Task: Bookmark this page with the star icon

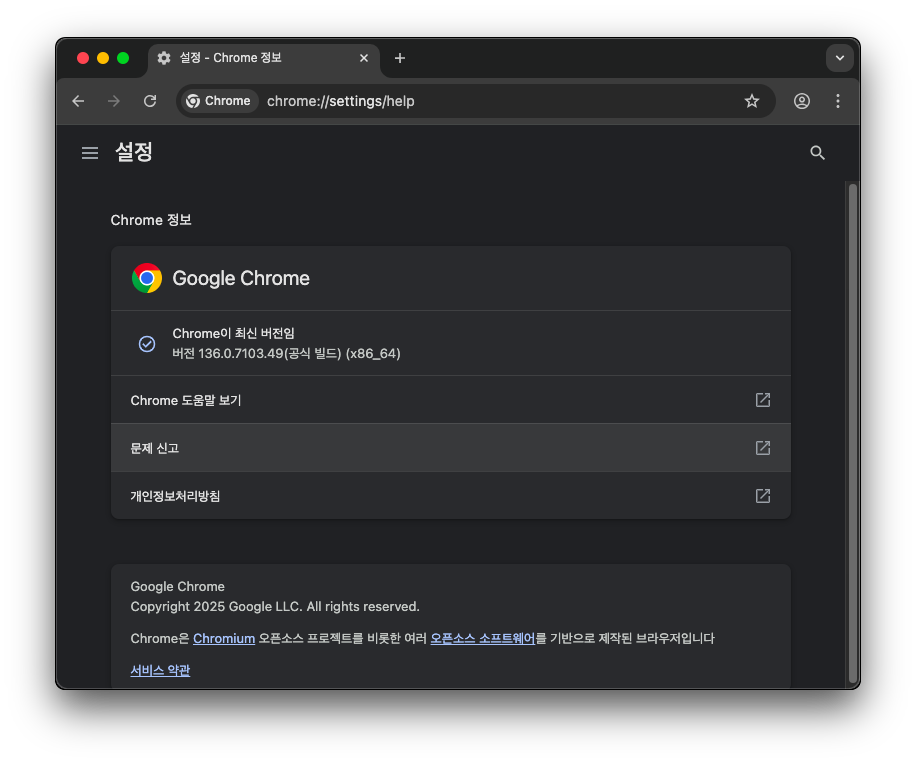Action: (752, 101)
